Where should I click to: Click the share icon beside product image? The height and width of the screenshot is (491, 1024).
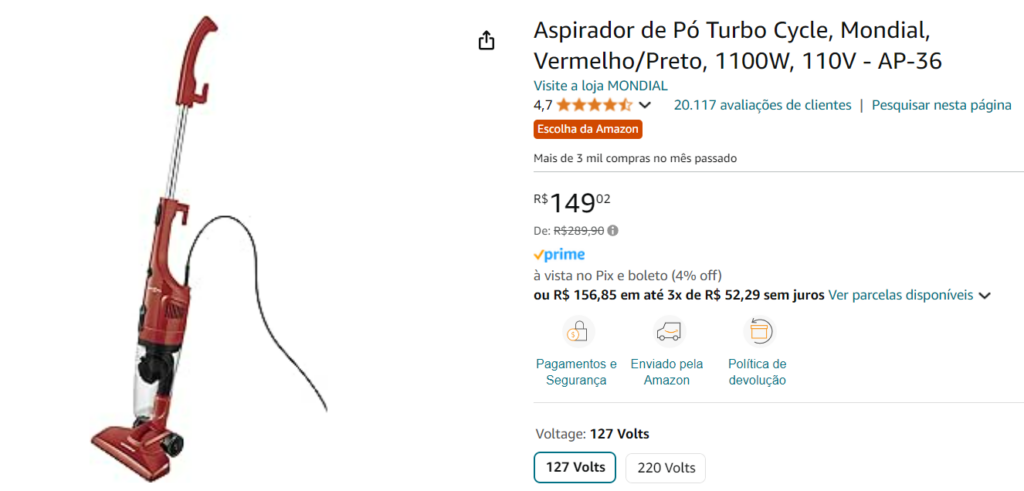tap(486, 41)
